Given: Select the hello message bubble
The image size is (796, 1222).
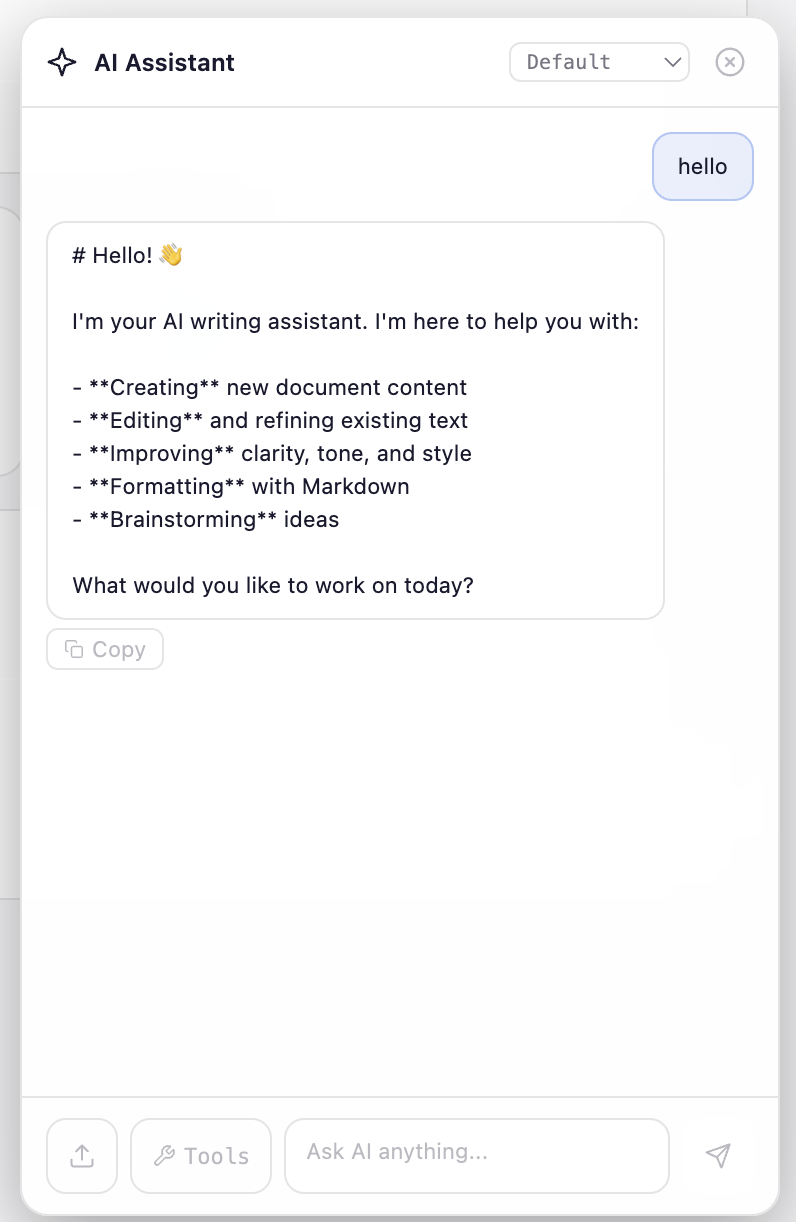Looking at the screenshot, I should (x=702, y=166).
